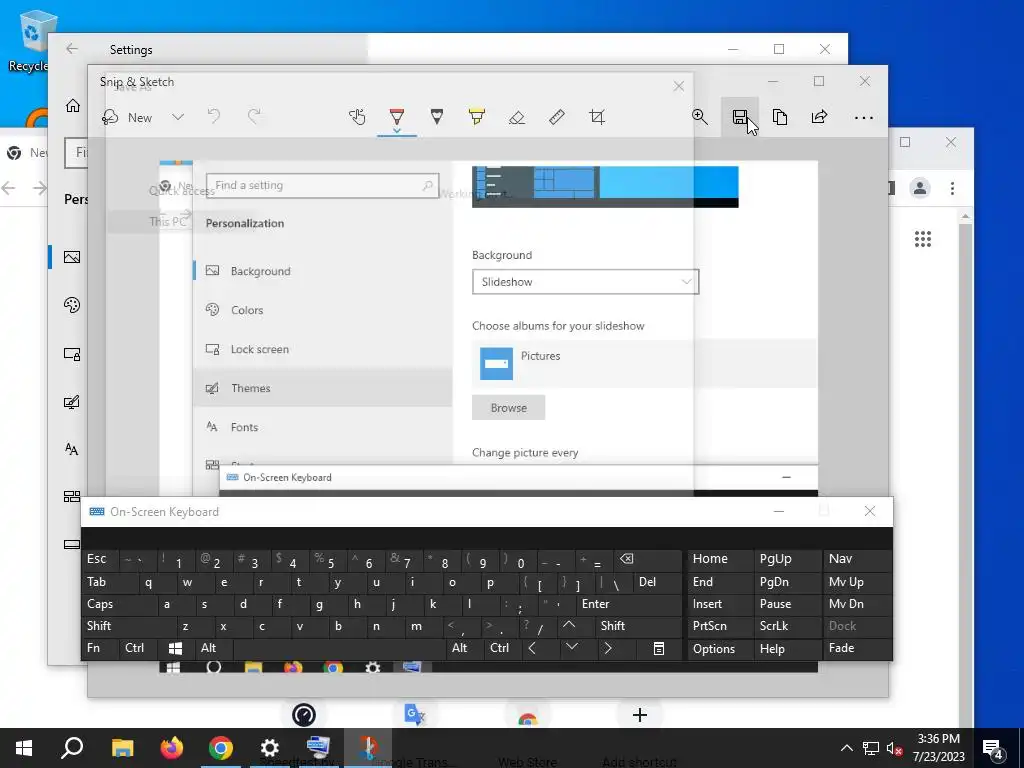Toggle the Nav key on On-Screen Keyboard
This screenshot has height=768, width=1024.
coord(857,559)
